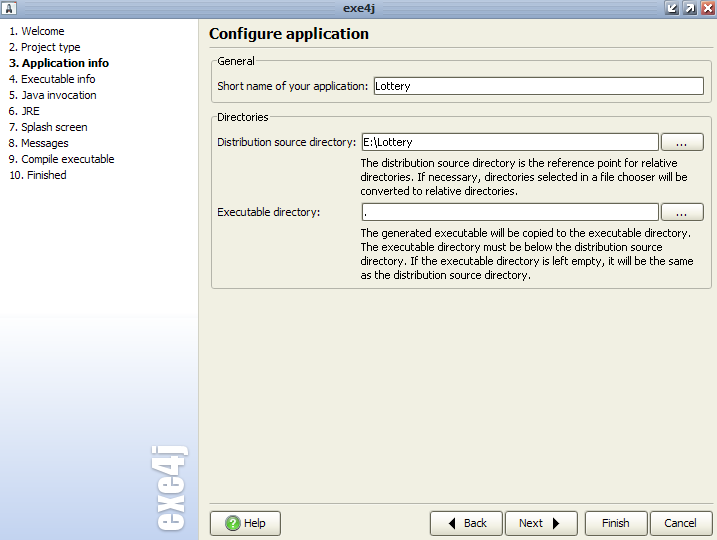This screenshot has width=717, height=540.
Task: Jump to the Java invocation step
Action: click(52, 95)
